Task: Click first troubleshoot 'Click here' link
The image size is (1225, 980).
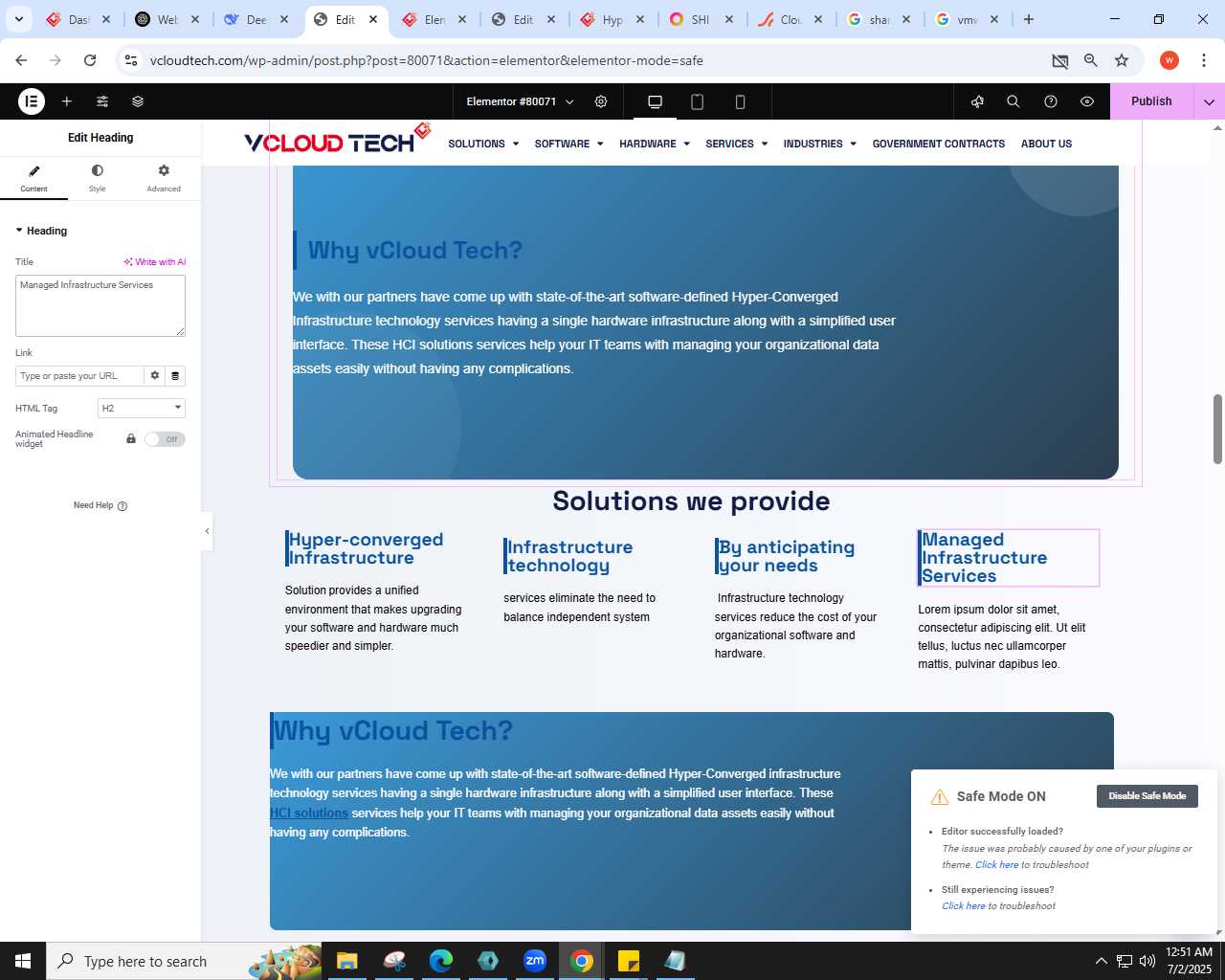Action: click(996, 865)
